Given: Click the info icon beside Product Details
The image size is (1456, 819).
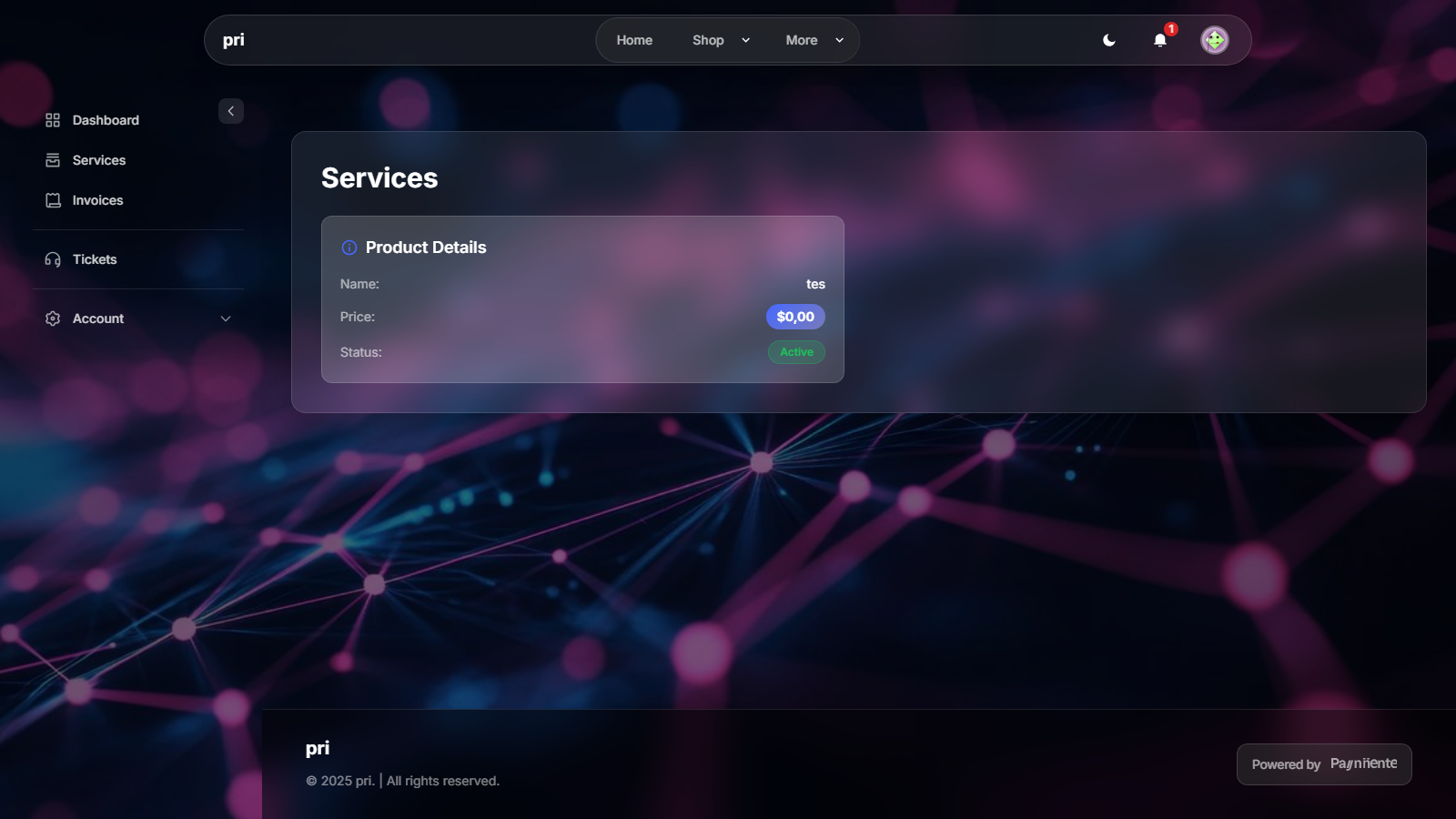Looking at the screenshot, I should tap(349, 248).
